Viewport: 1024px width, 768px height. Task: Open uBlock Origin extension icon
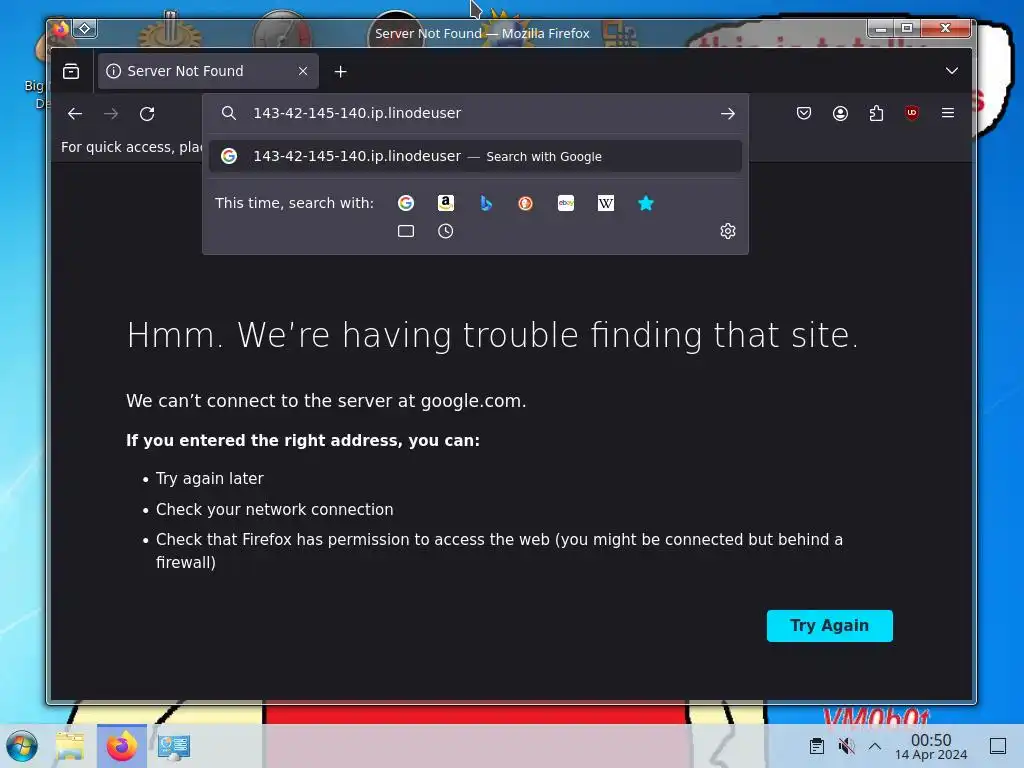[912, 113]
